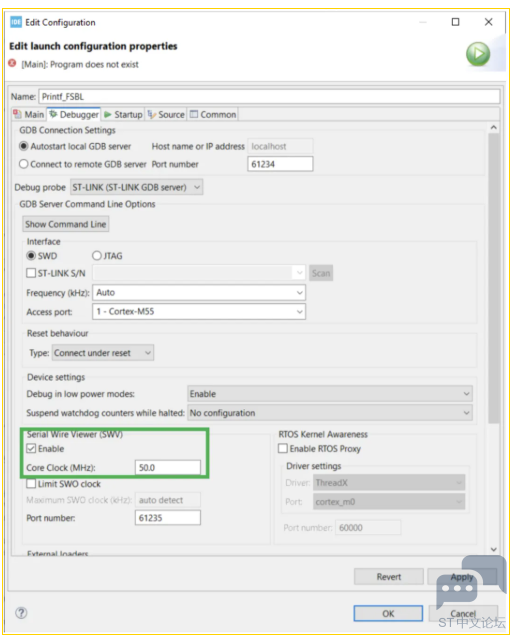Choose the JTAG interface radio button
Screen dimensions: 515x638
click(96, 256)
